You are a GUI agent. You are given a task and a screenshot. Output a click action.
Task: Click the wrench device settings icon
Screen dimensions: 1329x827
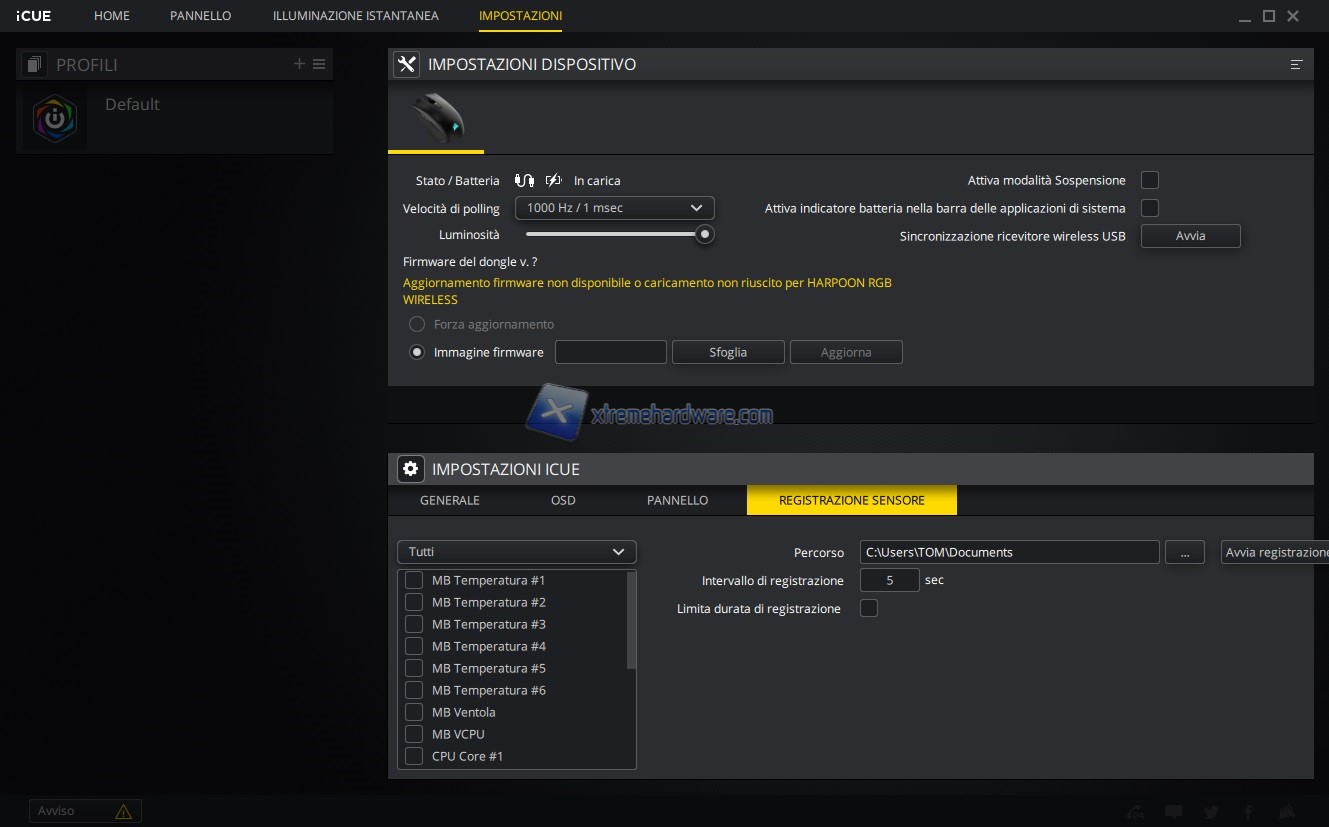point(406,64)
